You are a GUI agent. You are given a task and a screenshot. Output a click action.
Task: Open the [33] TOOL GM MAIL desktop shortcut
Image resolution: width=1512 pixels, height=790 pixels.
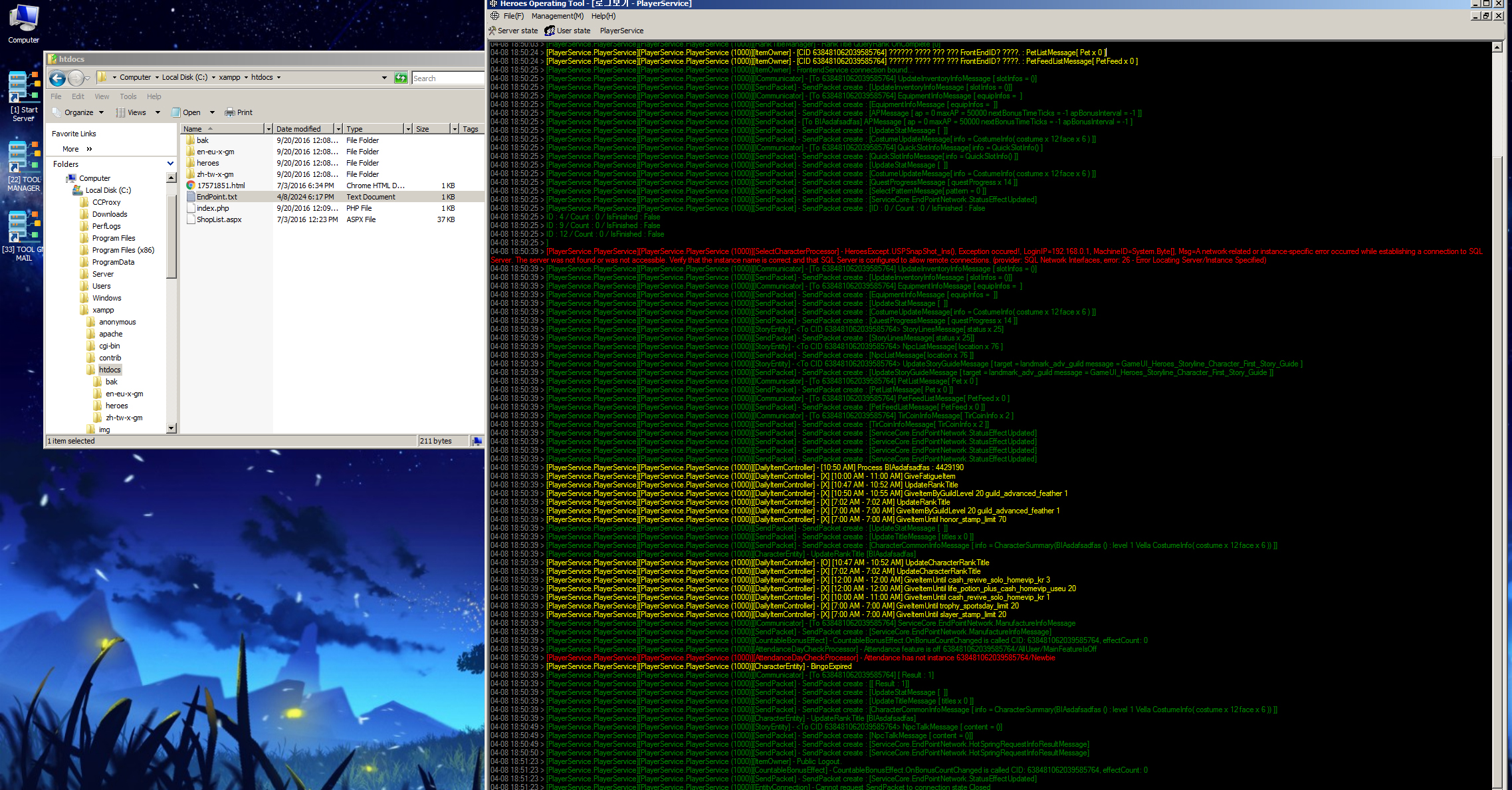coord(23,236)
